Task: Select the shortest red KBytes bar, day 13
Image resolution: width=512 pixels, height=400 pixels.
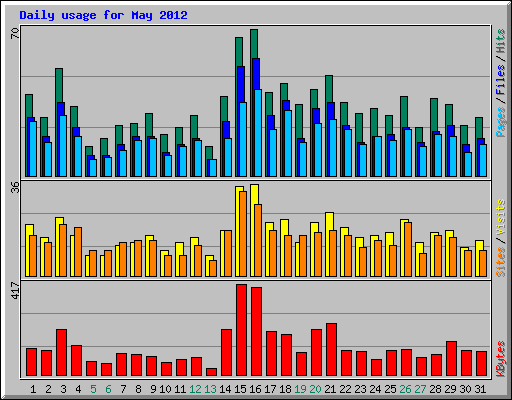Action: (211, 372)
